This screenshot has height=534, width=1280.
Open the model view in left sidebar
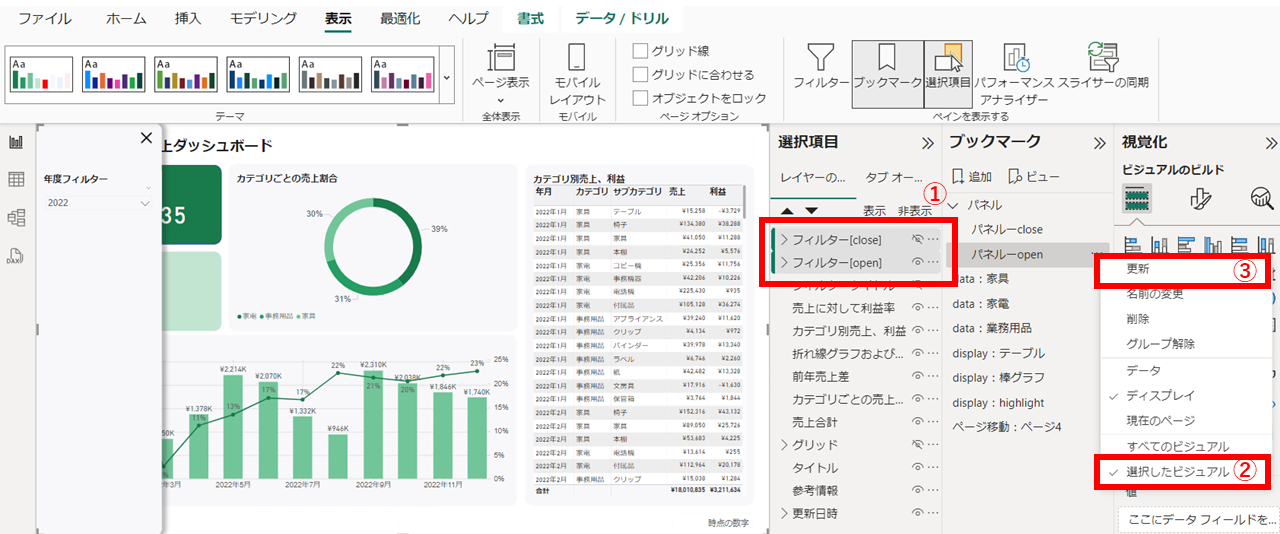click(16, 217)
